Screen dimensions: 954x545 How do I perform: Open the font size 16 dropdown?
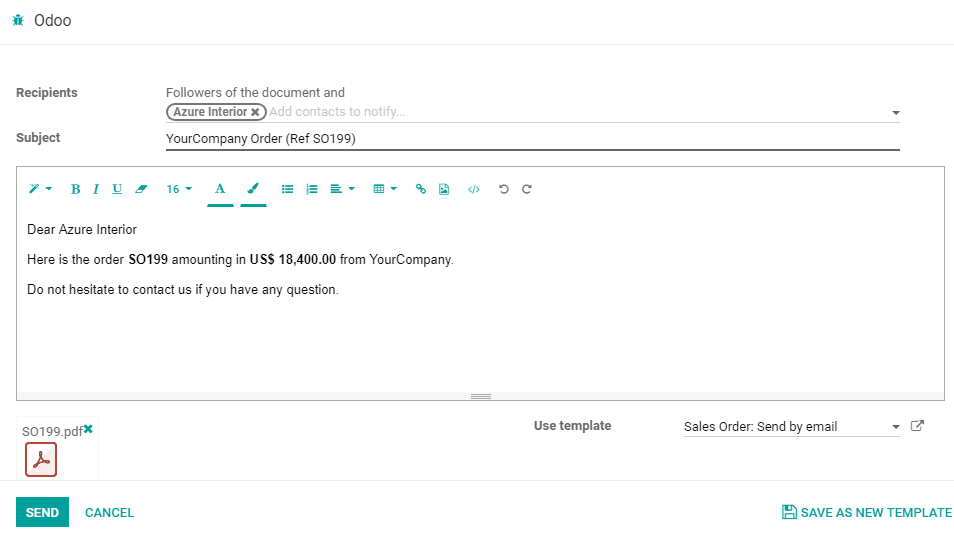(x=179, y=189)
